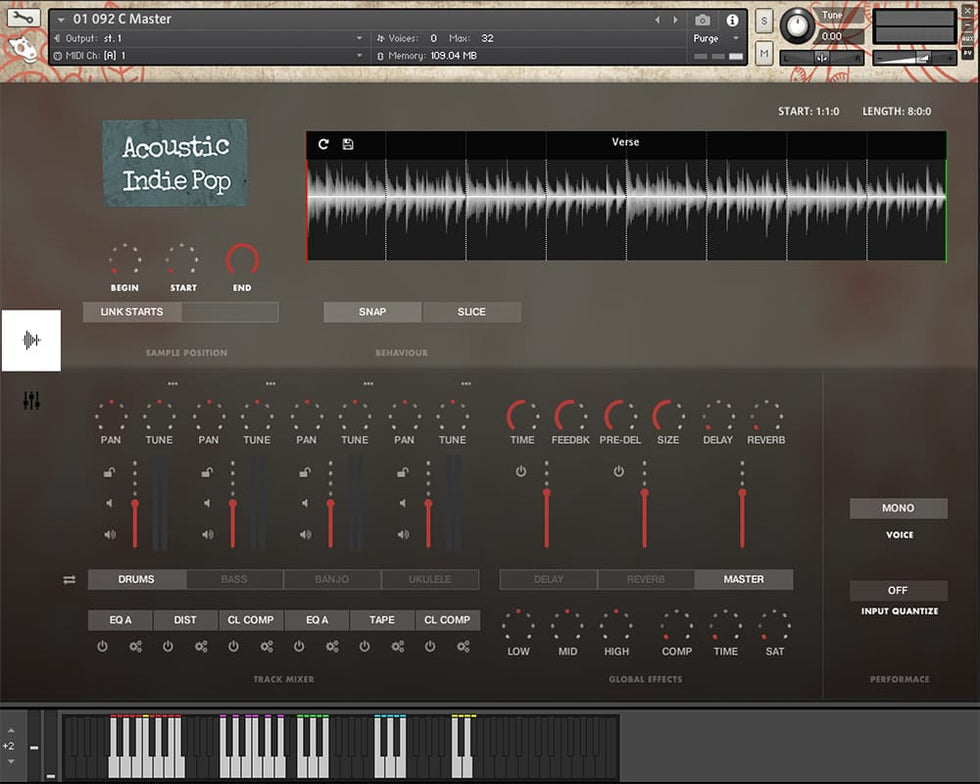The width and height of the screenshot is (980, 784).
Task: Open settings gears icon under DIST
Action: pos(201,647)
